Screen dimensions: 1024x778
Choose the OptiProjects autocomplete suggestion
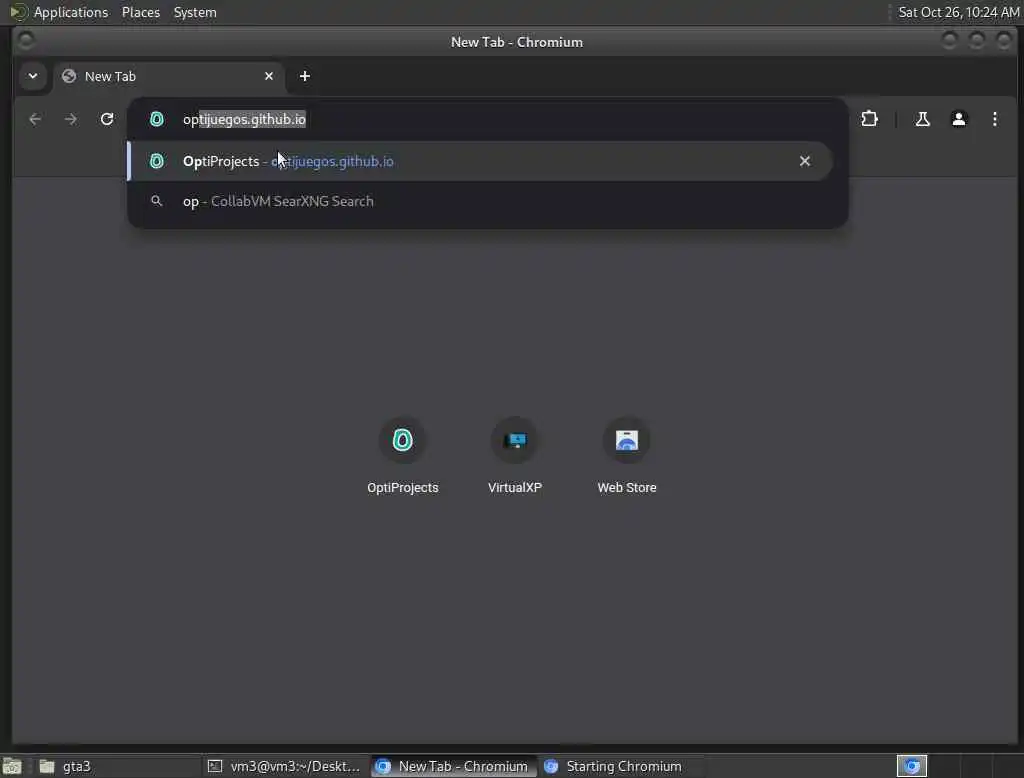coord(480,161)
